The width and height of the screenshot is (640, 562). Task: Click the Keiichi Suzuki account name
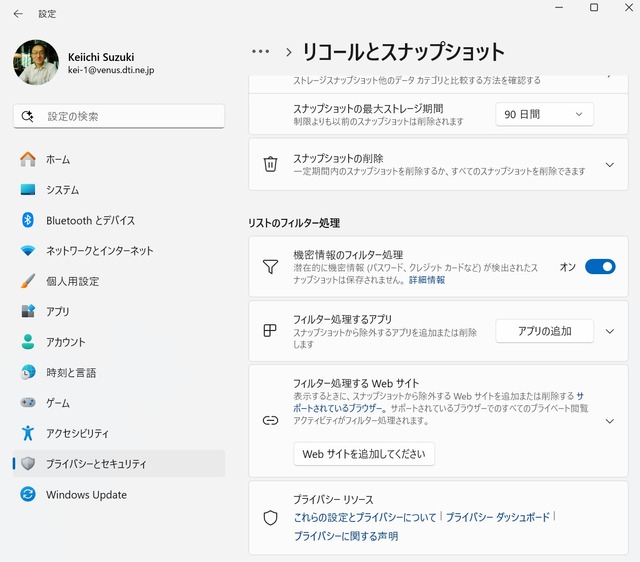point(101,57)
